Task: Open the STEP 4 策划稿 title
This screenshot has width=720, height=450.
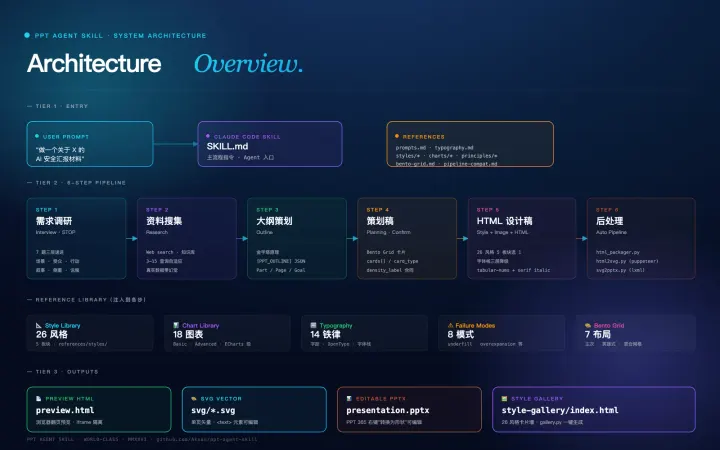Action: pos(380,221)
